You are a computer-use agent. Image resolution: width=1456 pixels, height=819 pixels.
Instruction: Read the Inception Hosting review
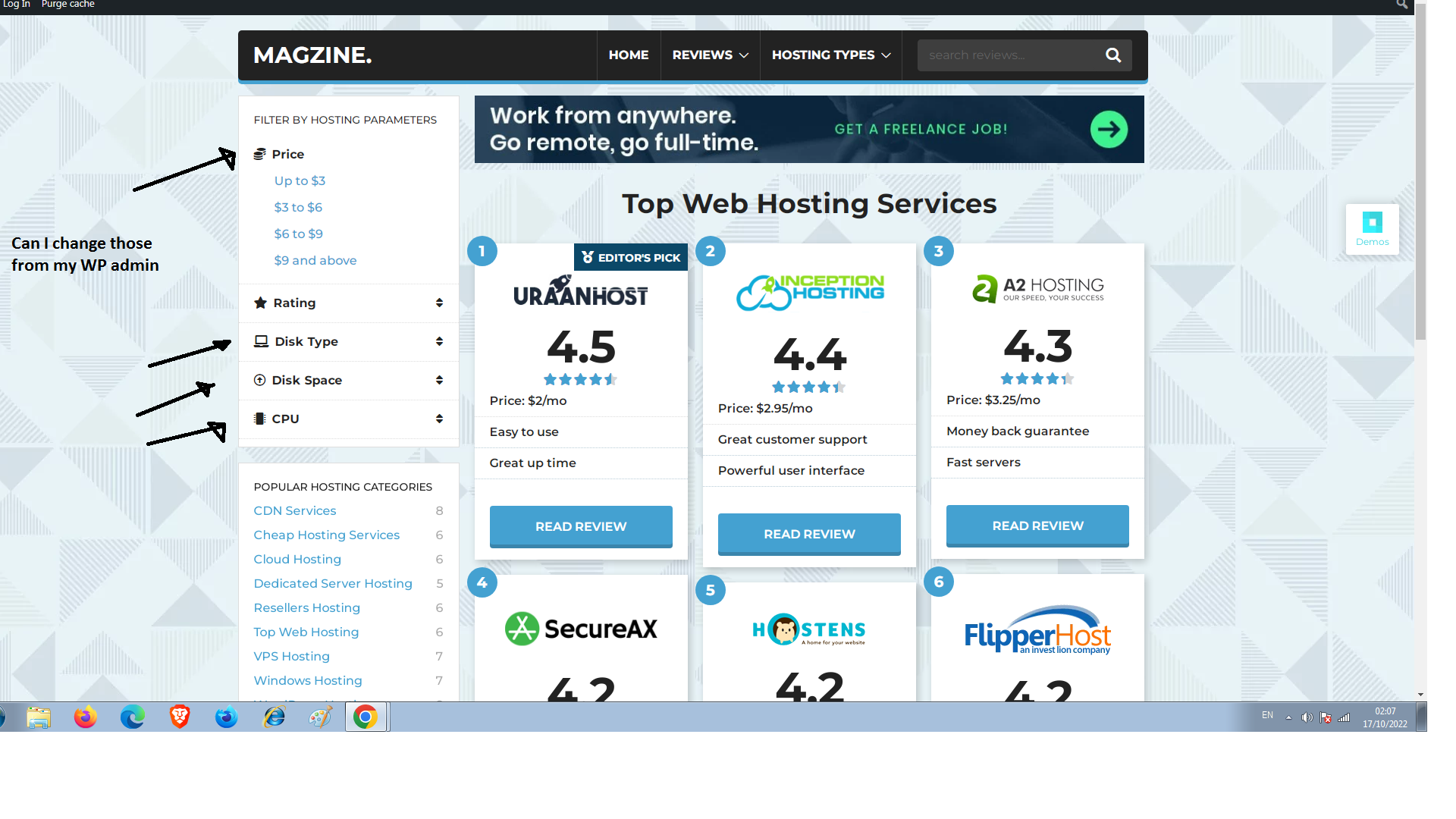point(809,534)
